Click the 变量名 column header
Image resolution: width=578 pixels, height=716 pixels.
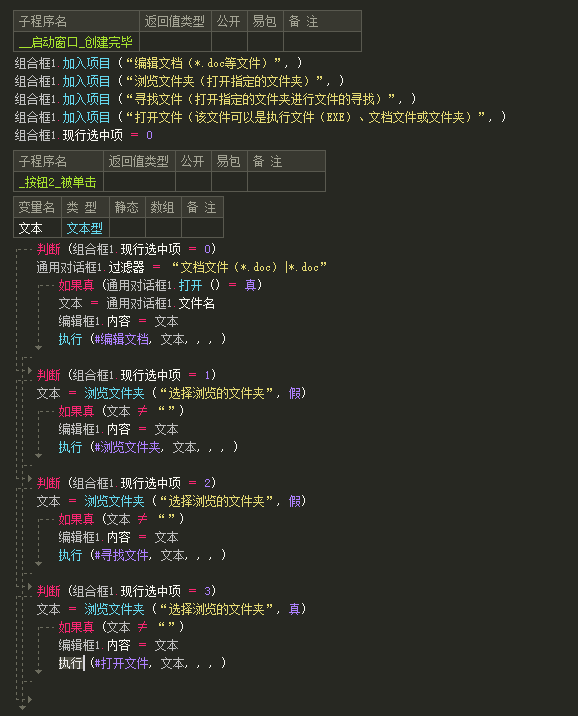point(37,207)
